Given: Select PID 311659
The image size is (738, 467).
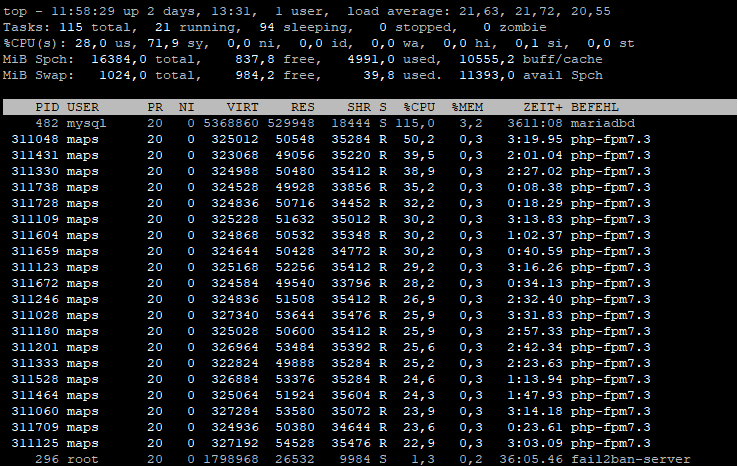Looking at the screenshot, I should [35, 251].
